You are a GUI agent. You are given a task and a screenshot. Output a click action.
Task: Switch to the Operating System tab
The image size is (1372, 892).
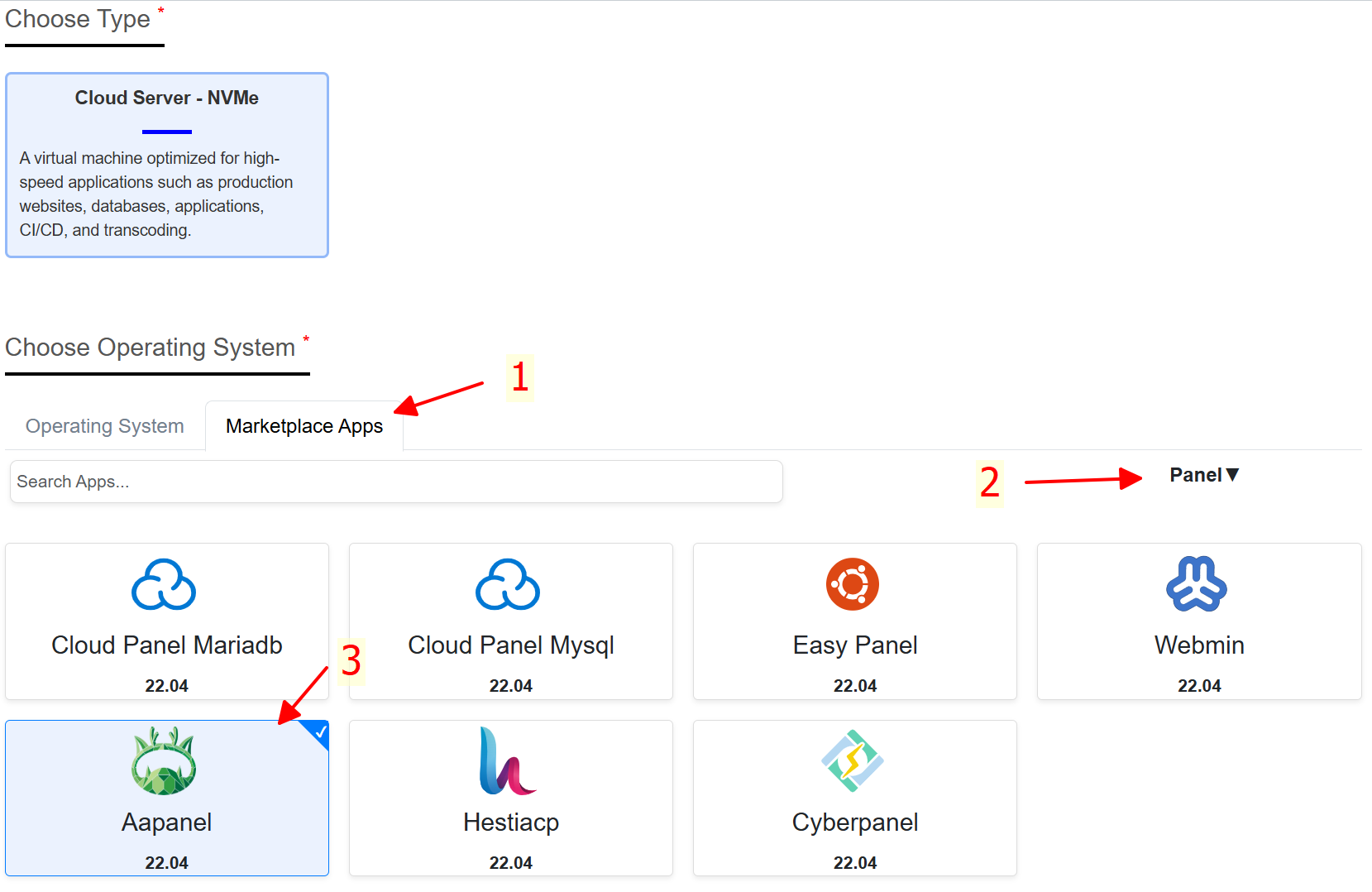[x=105, y=426]
